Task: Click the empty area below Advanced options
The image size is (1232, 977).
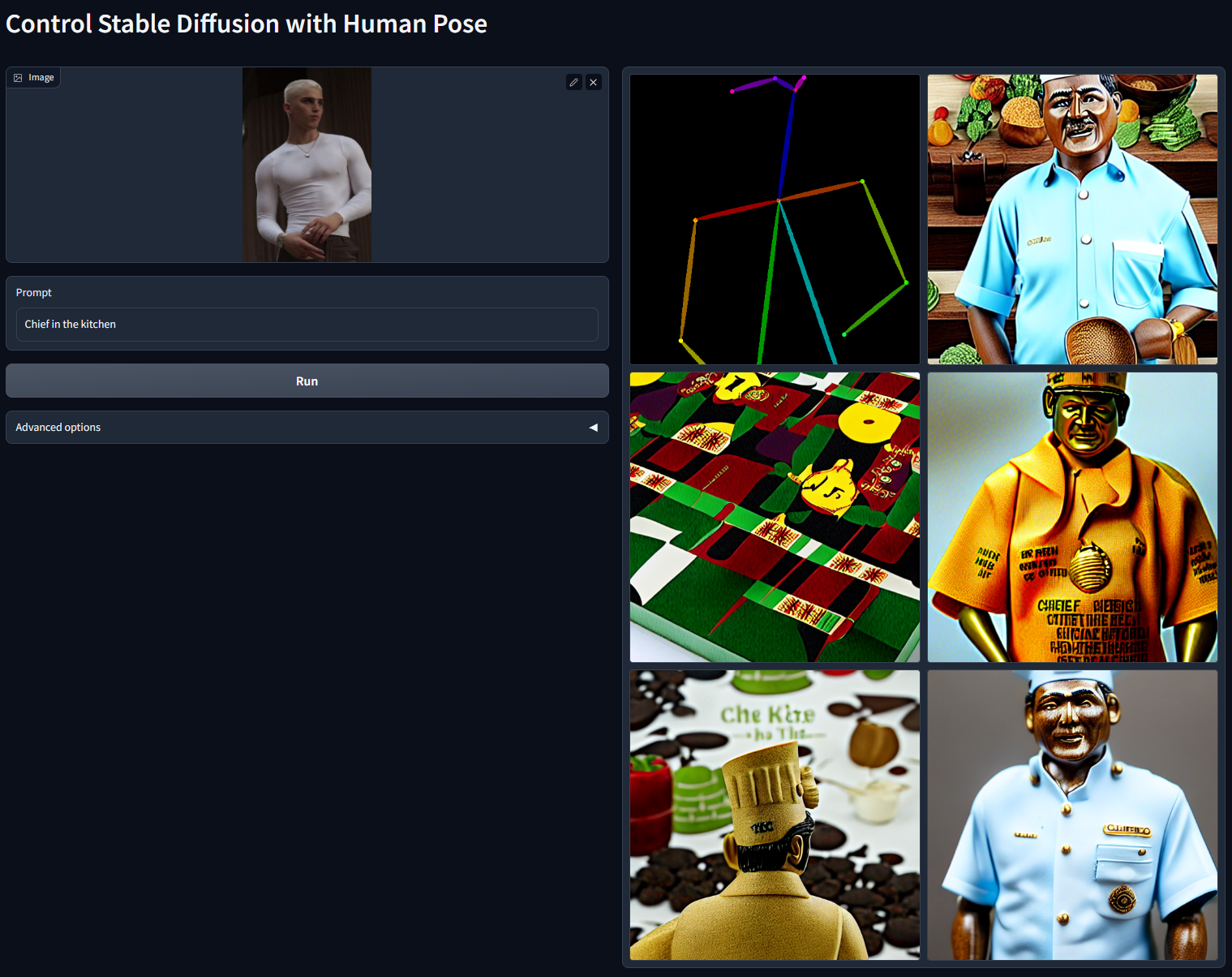Action: (307, 690)
